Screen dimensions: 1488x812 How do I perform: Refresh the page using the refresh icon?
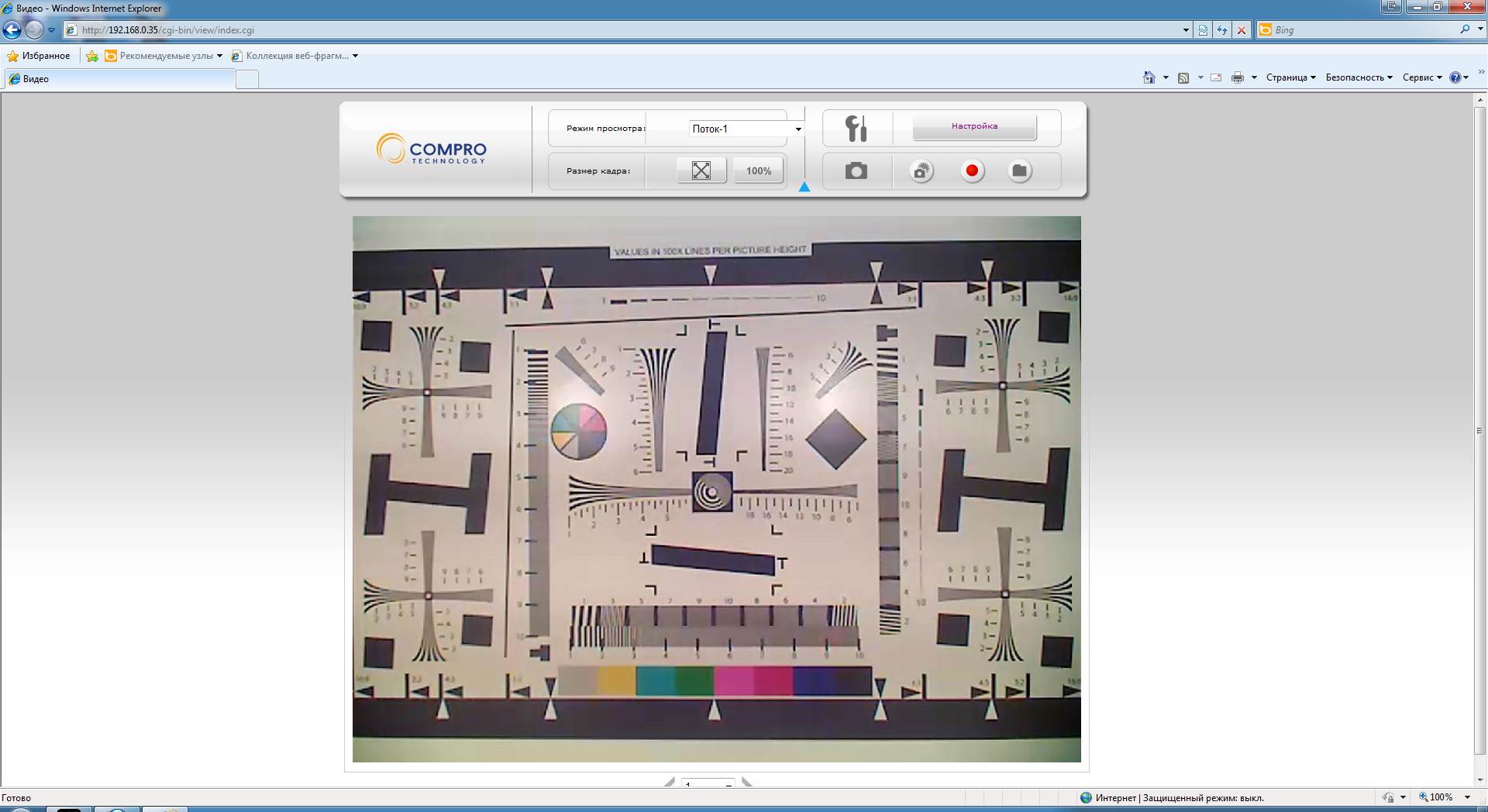[x=1222, y=30]
